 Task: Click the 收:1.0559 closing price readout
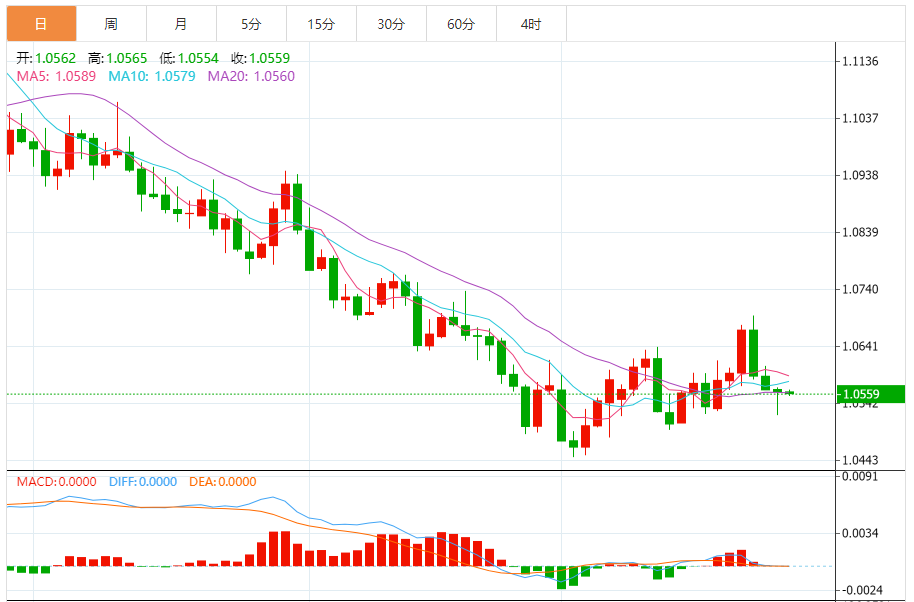(x=261, y=58)
